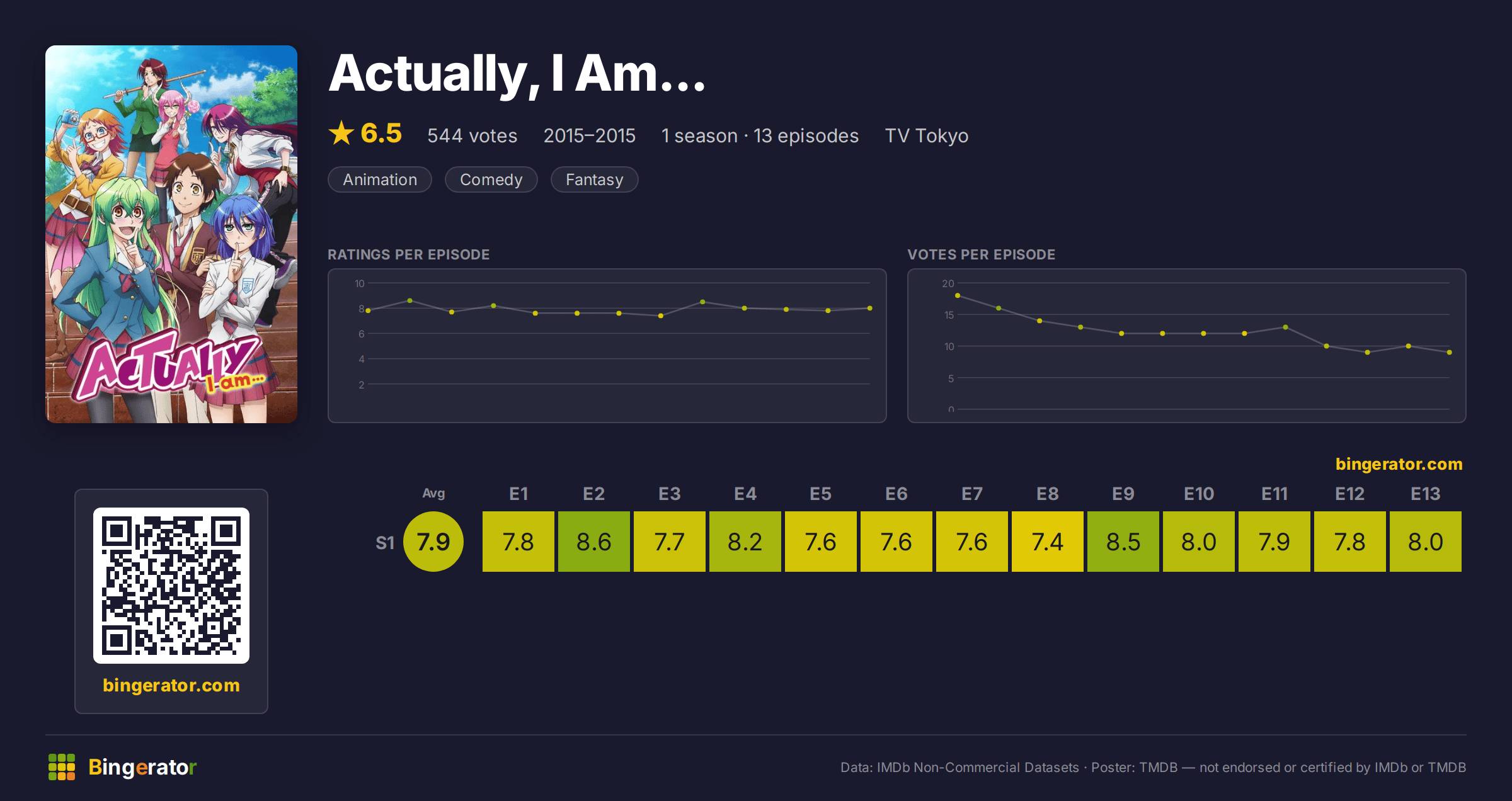
Task: Click the Bingerator wordmark in footer
Action: coord(142,767)
